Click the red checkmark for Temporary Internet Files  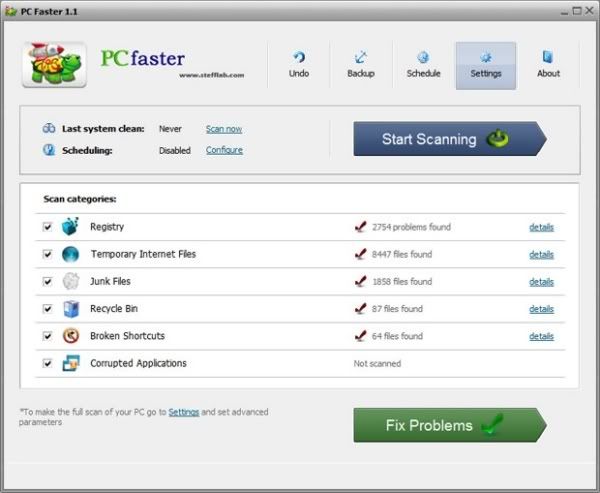(x=360, y=254)
